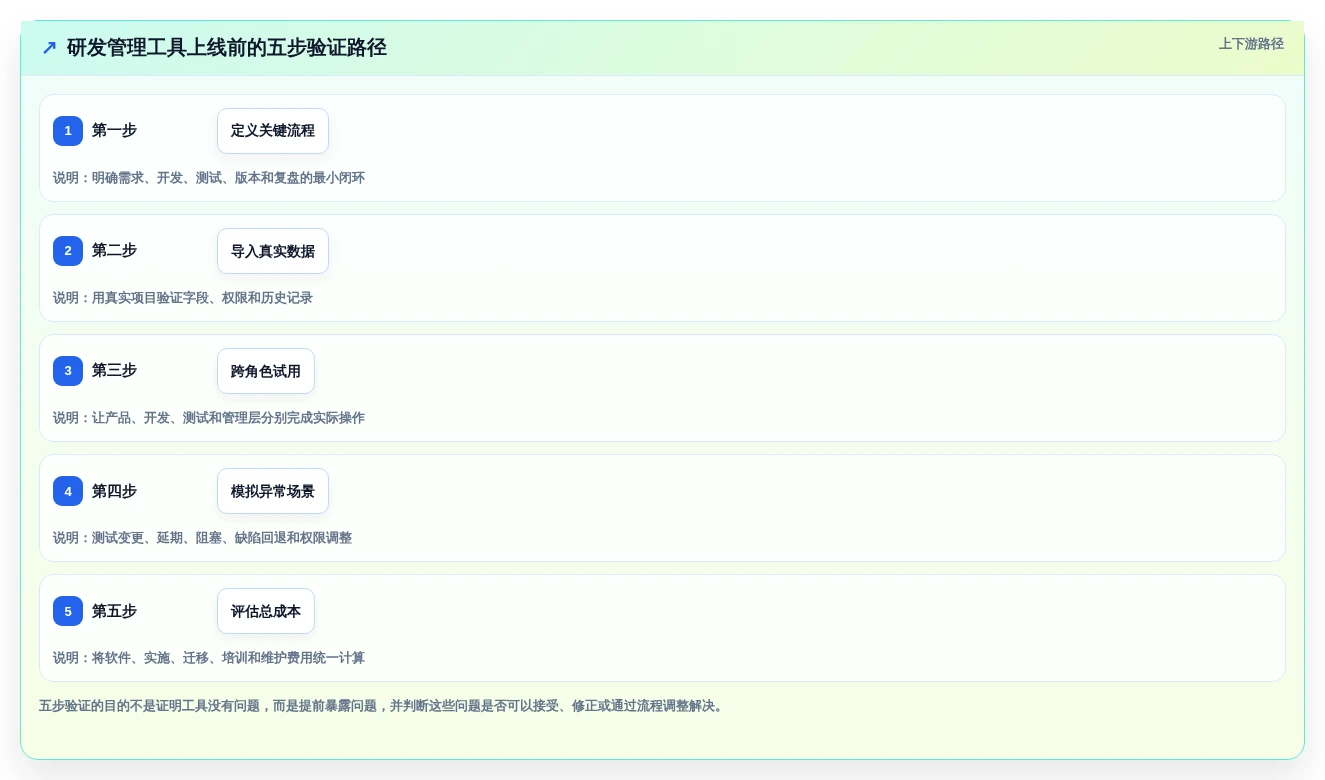The height and width of the screenshot is (780, 1325).
Task: Choose the 评估总成本 chip
Action: pos(266,611)
